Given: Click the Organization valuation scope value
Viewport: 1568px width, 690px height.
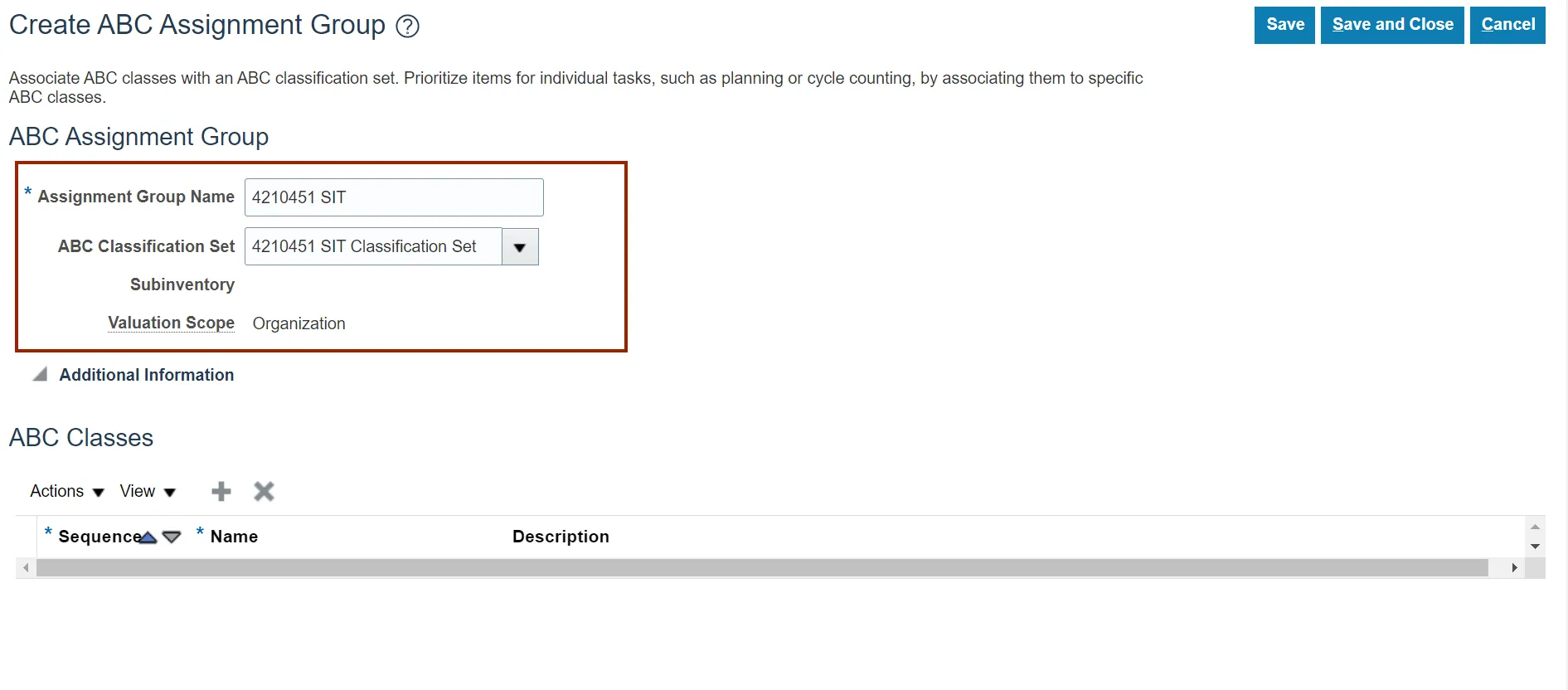Looking at the screenshot, I should (299, 324).
